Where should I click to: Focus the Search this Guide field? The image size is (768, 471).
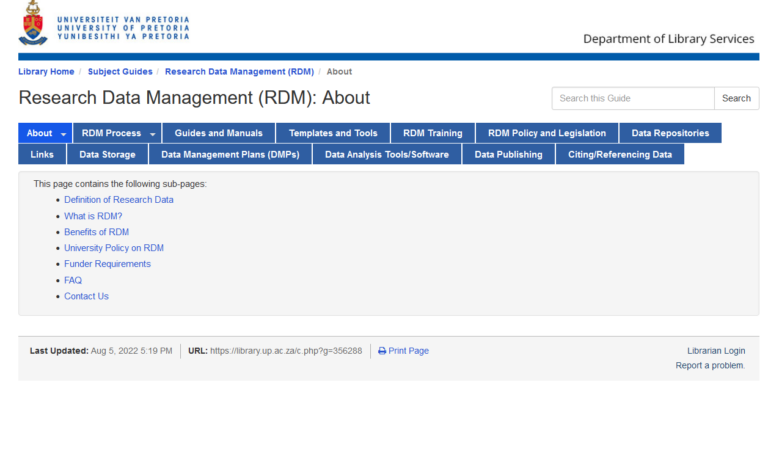[x=632, y=98]
